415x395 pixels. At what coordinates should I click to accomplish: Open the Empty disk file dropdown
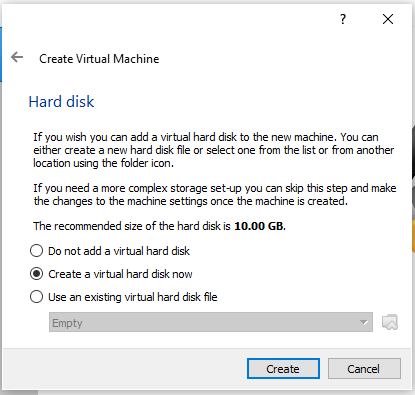click(x=211, y=322)
